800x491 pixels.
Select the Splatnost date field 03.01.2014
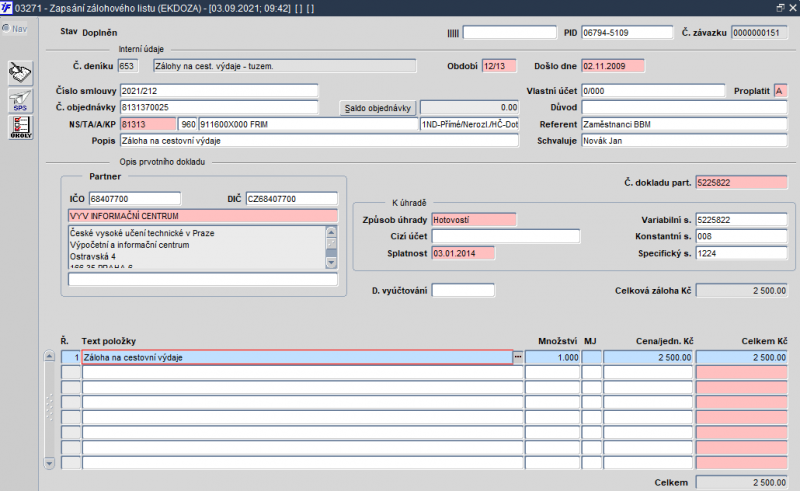[x=472, y=253]
